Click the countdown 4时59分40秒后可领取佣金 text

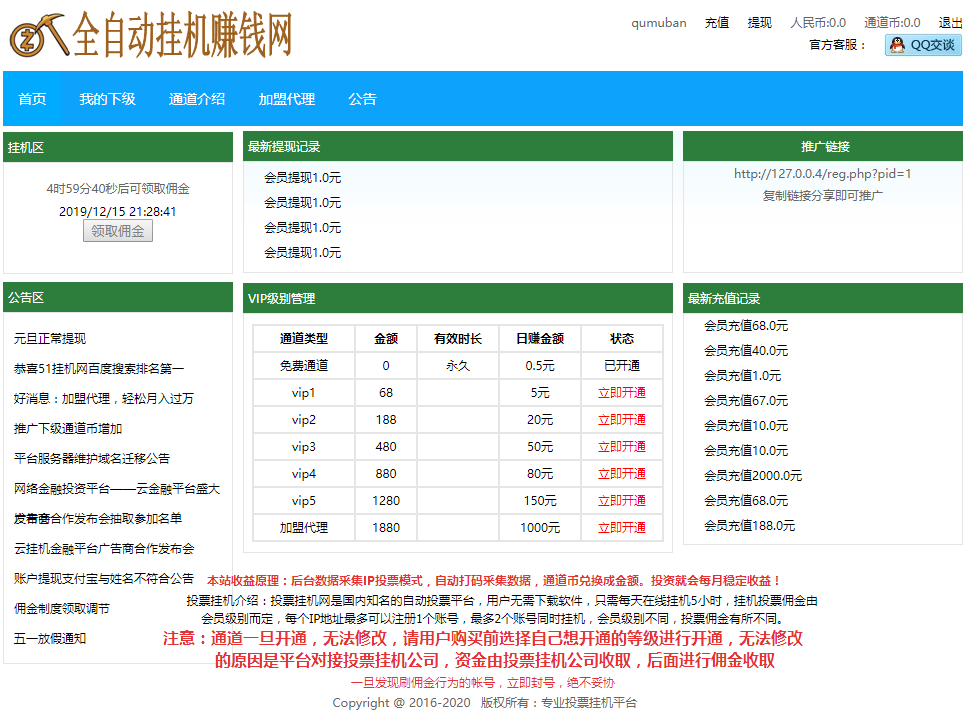pyautogui.click(x=118, y=188)
